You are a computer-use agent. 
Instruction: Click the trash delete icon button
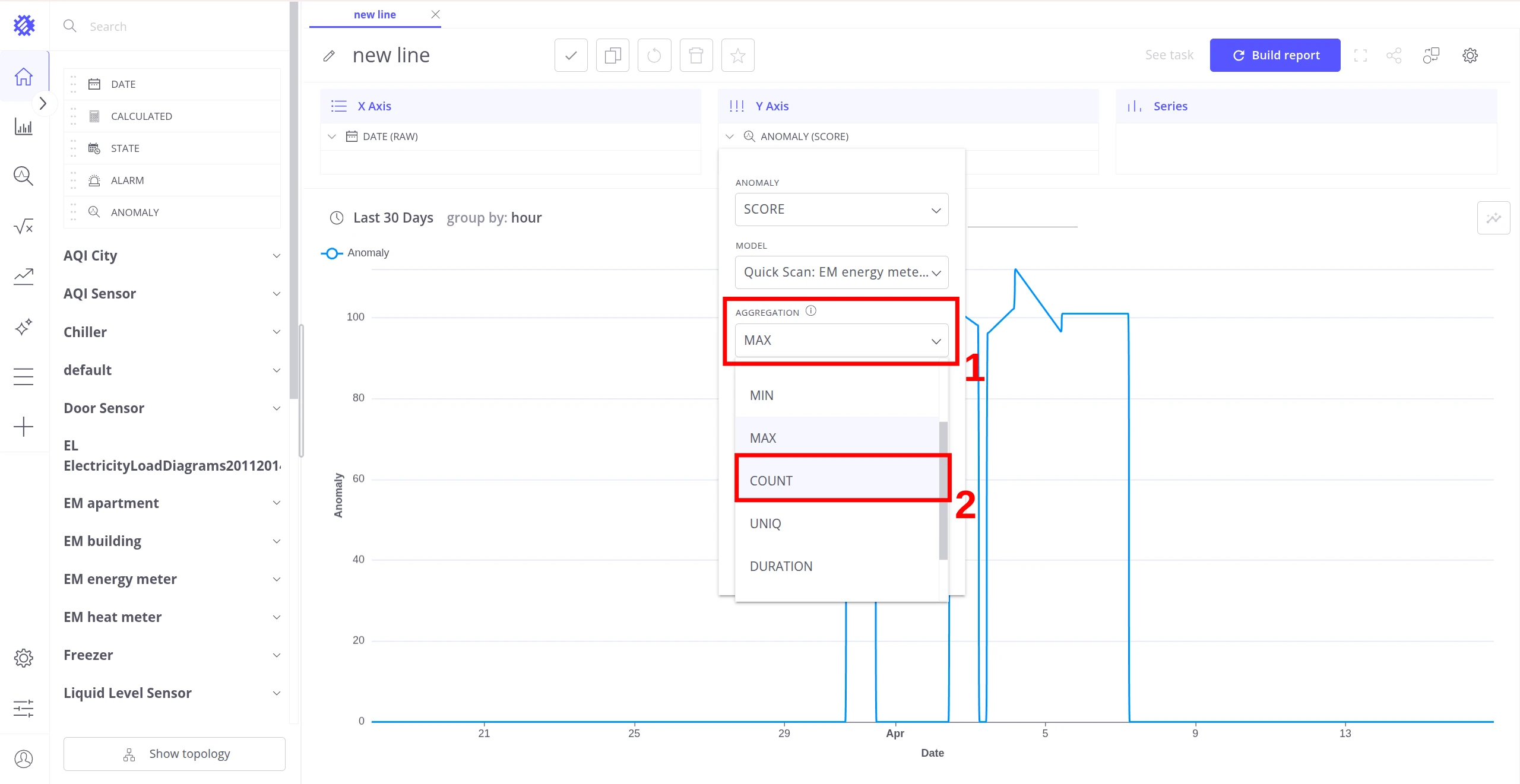[696, 55]
